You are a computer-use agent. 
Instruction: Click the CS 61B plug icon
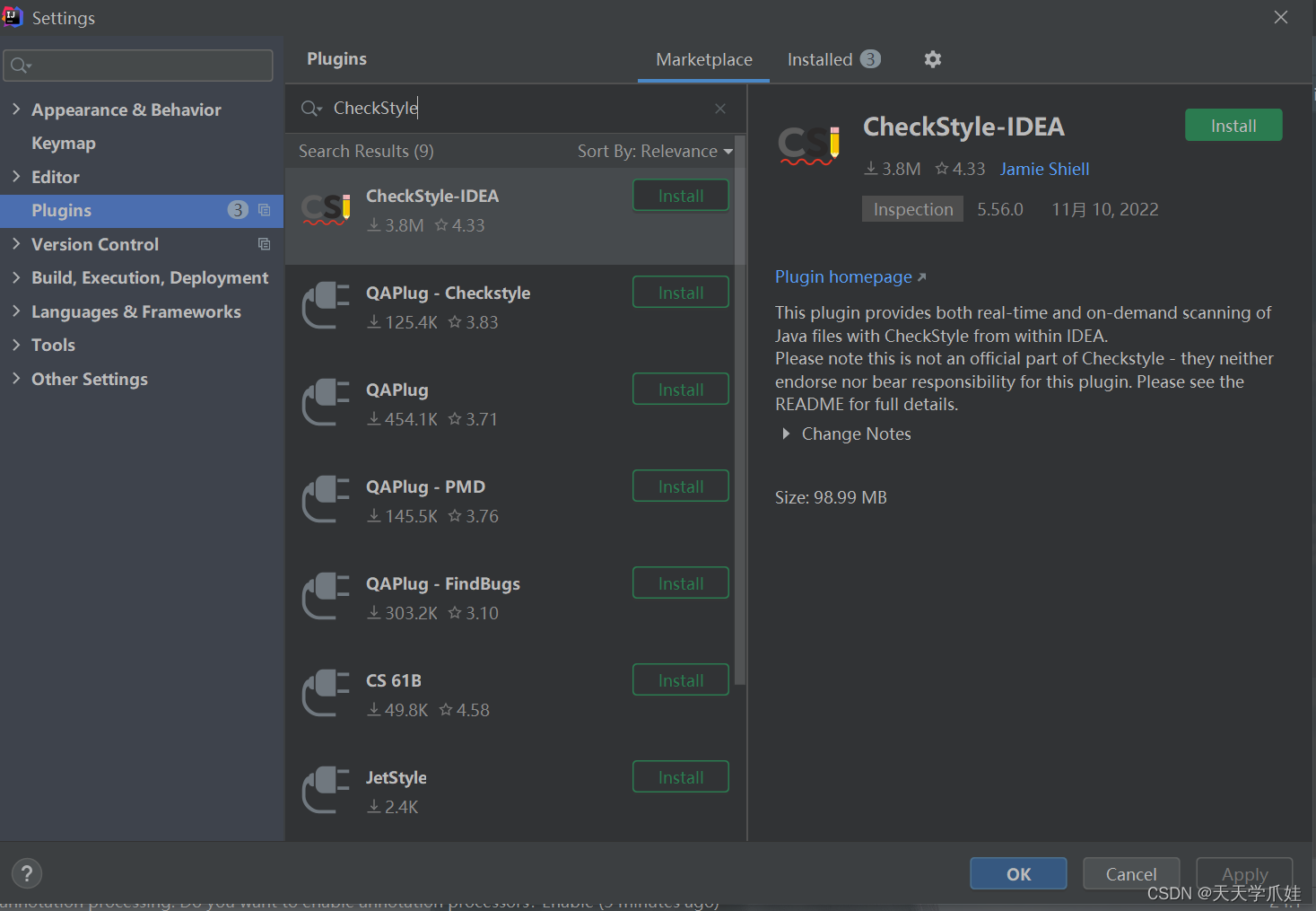pos(326,694)
